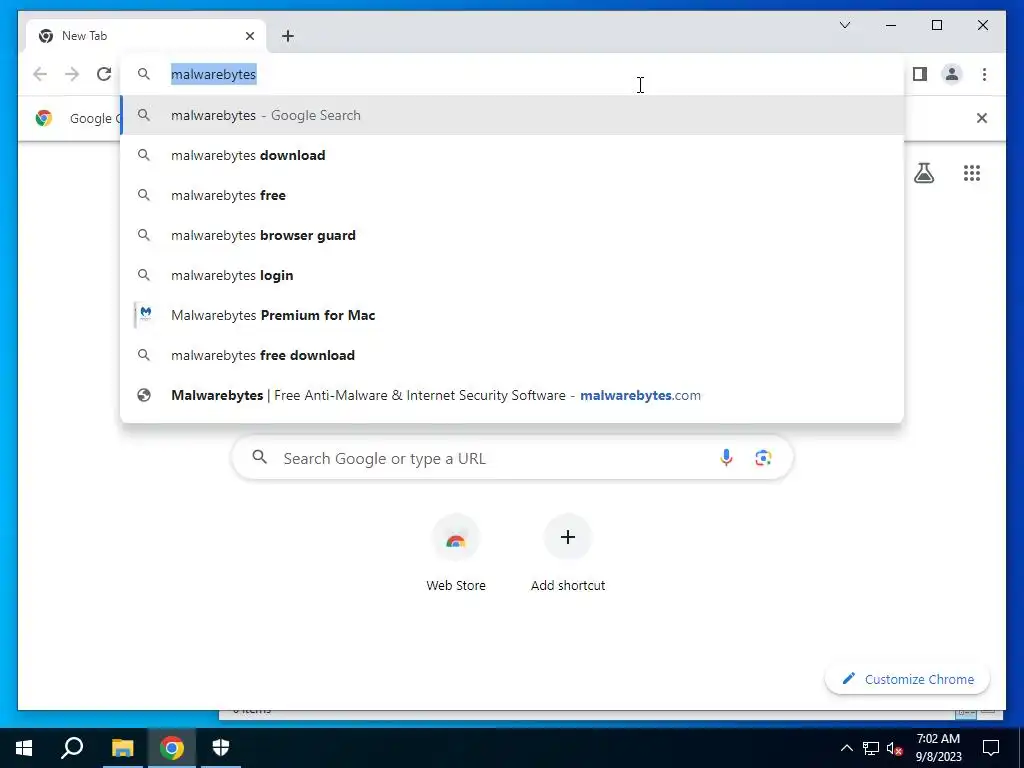Open Windows Security shield in taskbar
Screen dimensions: 1024x768
tap(221, 748)
